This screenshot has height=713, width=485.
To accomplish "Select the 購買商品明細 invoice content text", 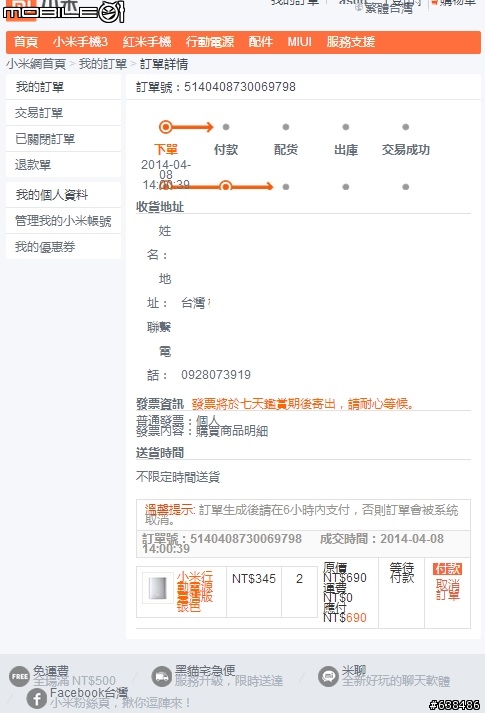I will point(232,431).
